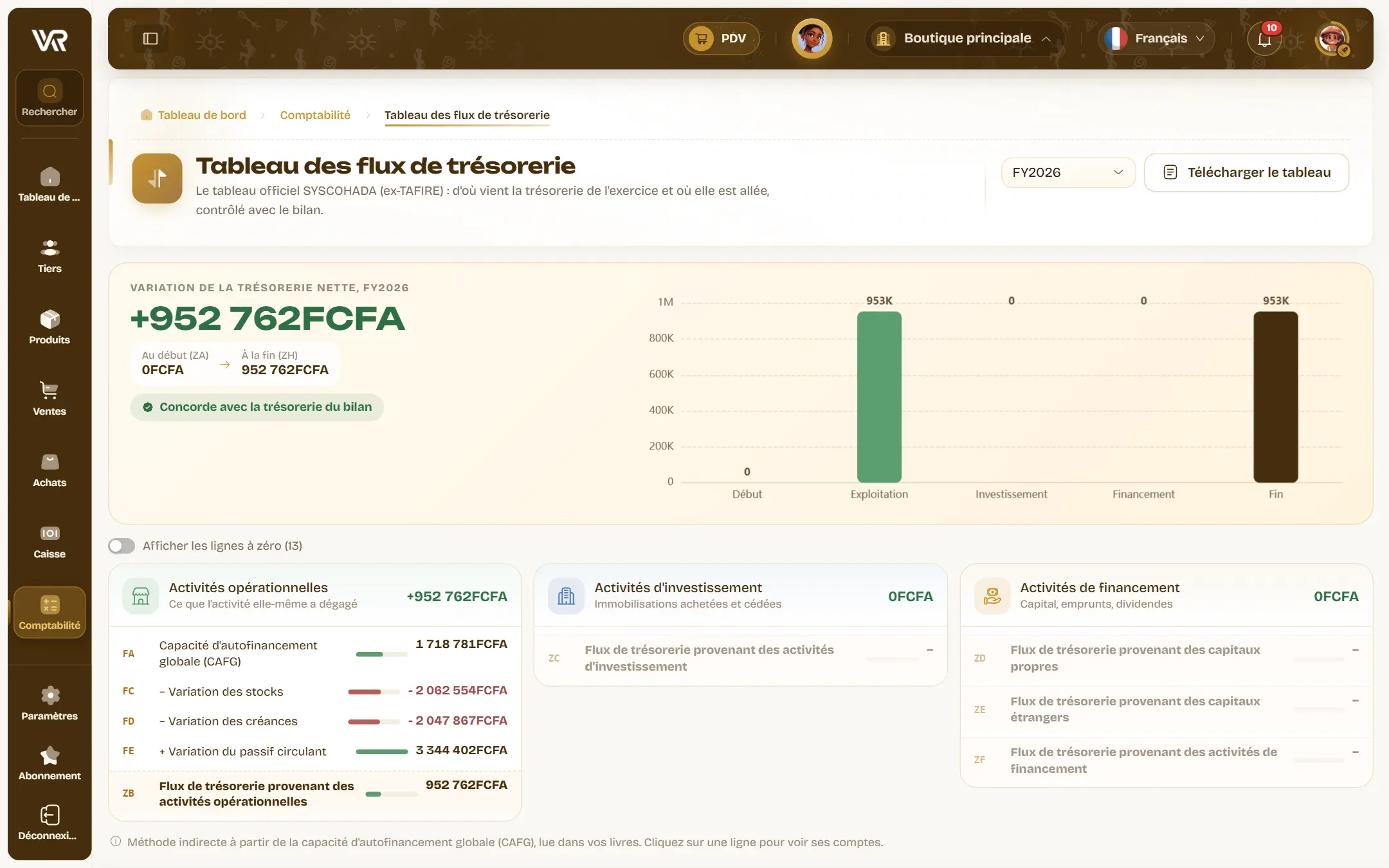Click the Activités d'investissement building icon

(x=566, y=596)
